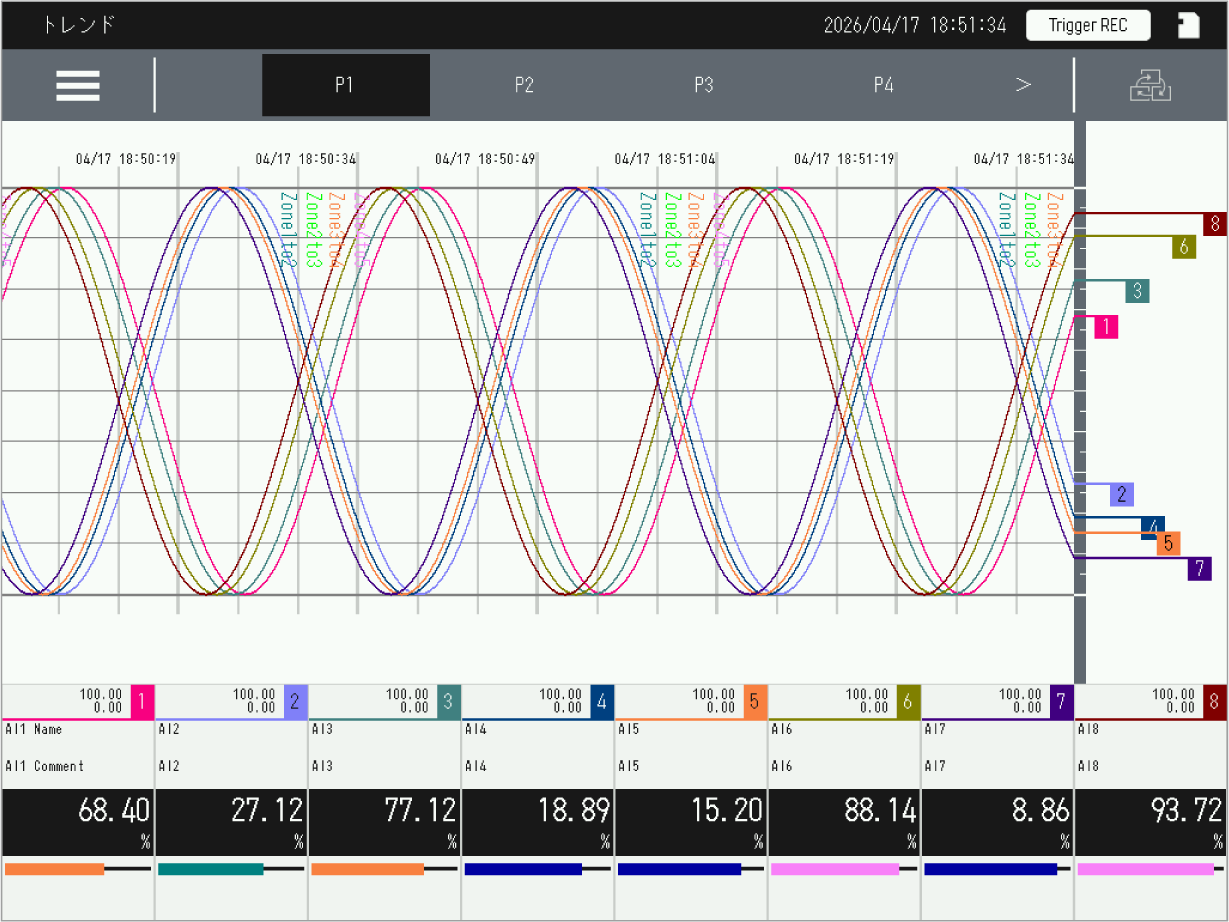Click the bar graph under 93.72 reading
The image size is (1229, 922).
tap(1151, 869)
